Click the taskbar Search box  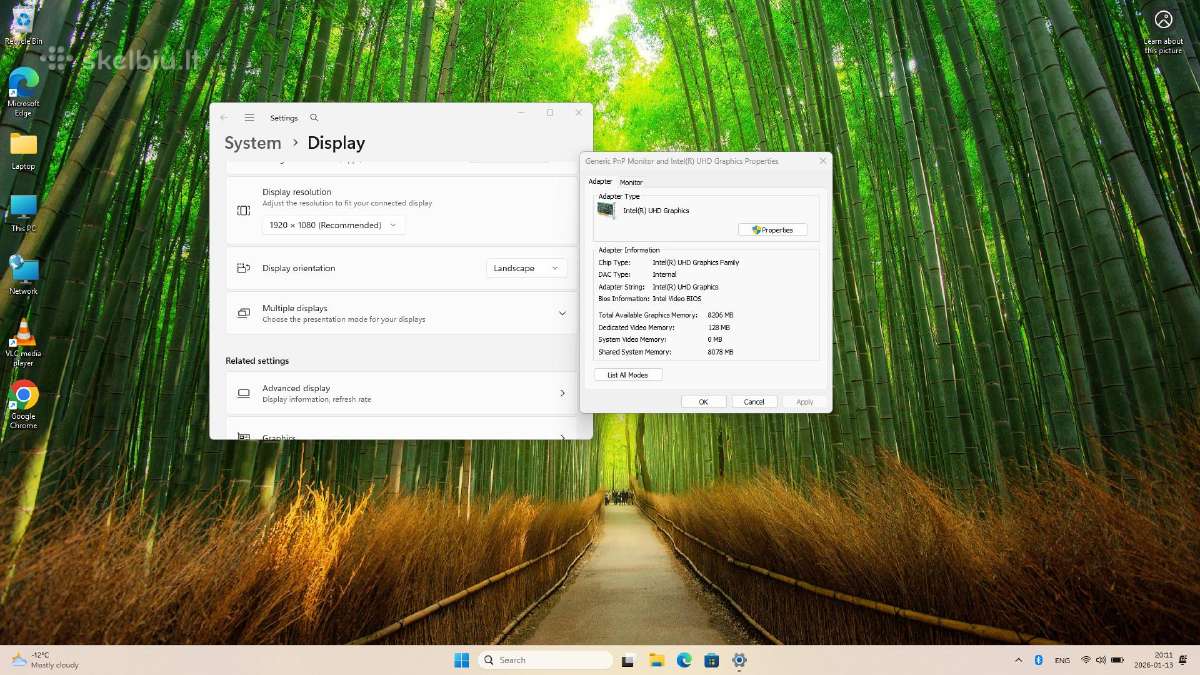[x=546, y=660]
